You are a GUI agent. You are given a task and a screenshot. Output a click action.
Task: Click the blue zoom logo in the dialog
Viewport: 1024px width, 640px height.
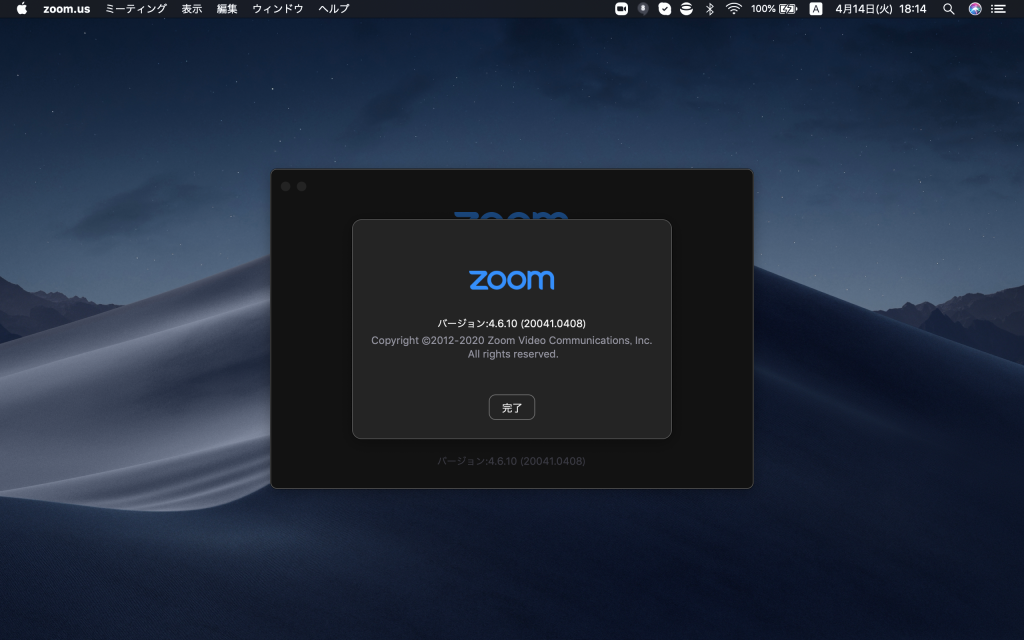511,280
